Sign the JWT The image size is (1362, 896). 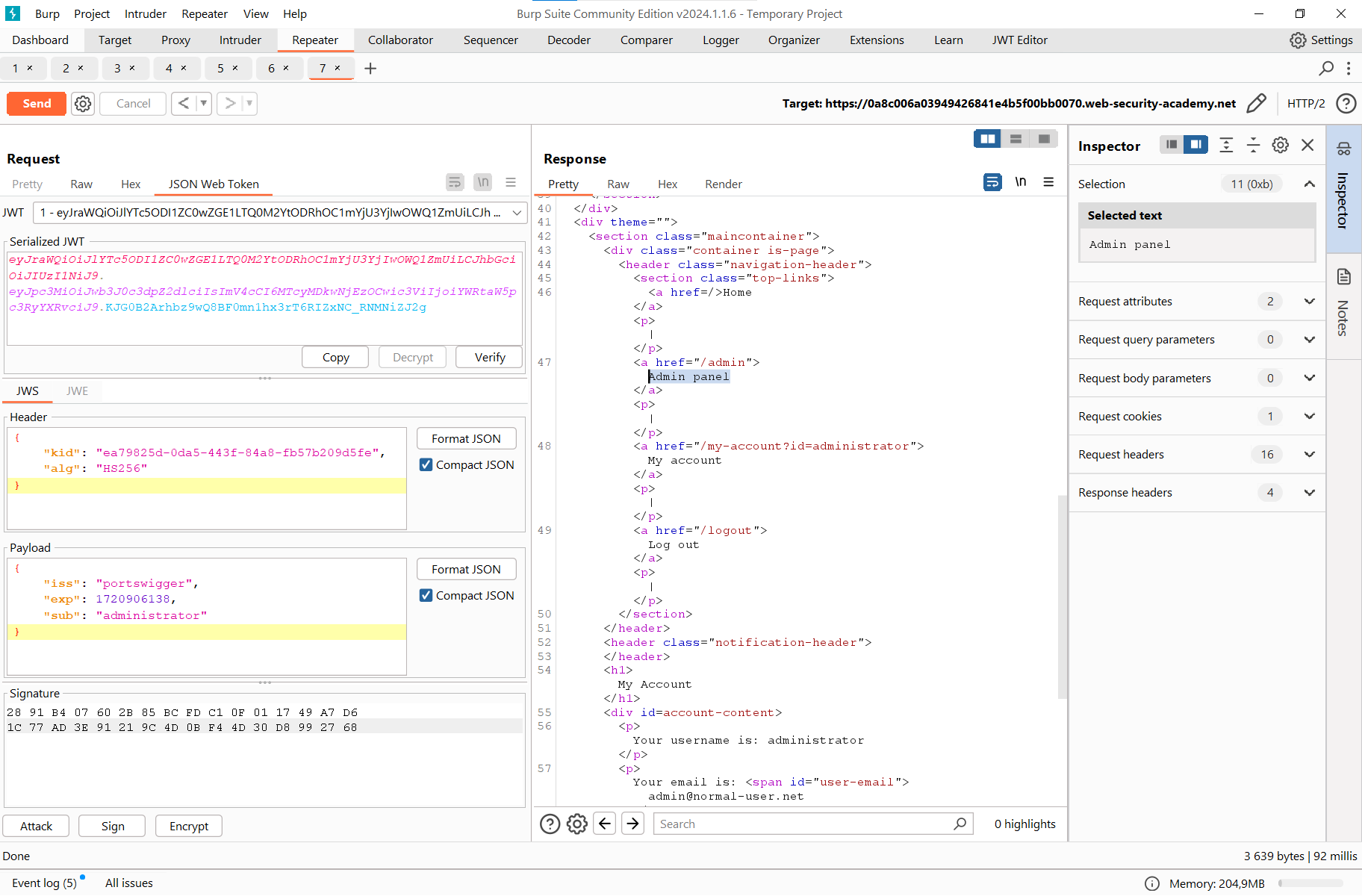point(113,826)
